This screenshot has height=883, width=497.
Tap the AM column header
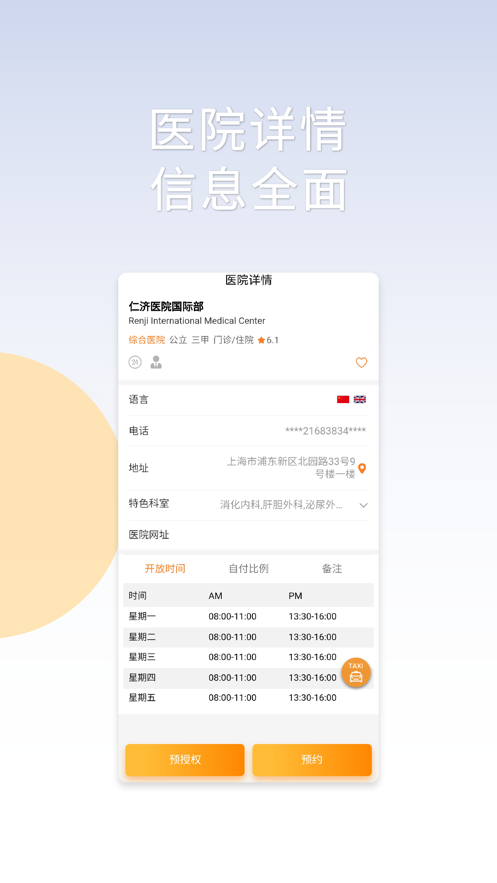click(x=216, y=596)
